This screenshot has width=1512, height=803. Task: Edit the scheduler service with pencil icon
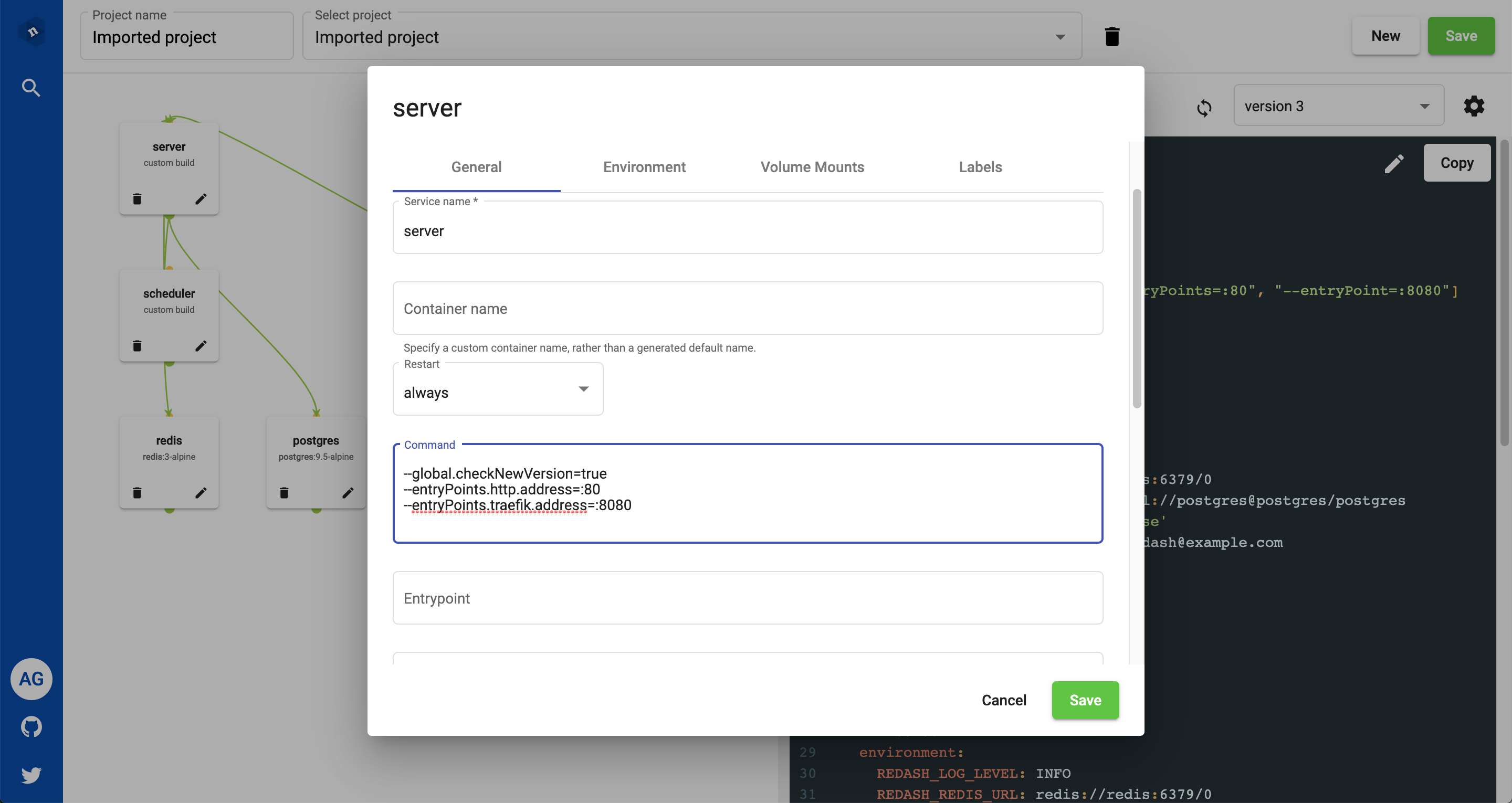201,346
